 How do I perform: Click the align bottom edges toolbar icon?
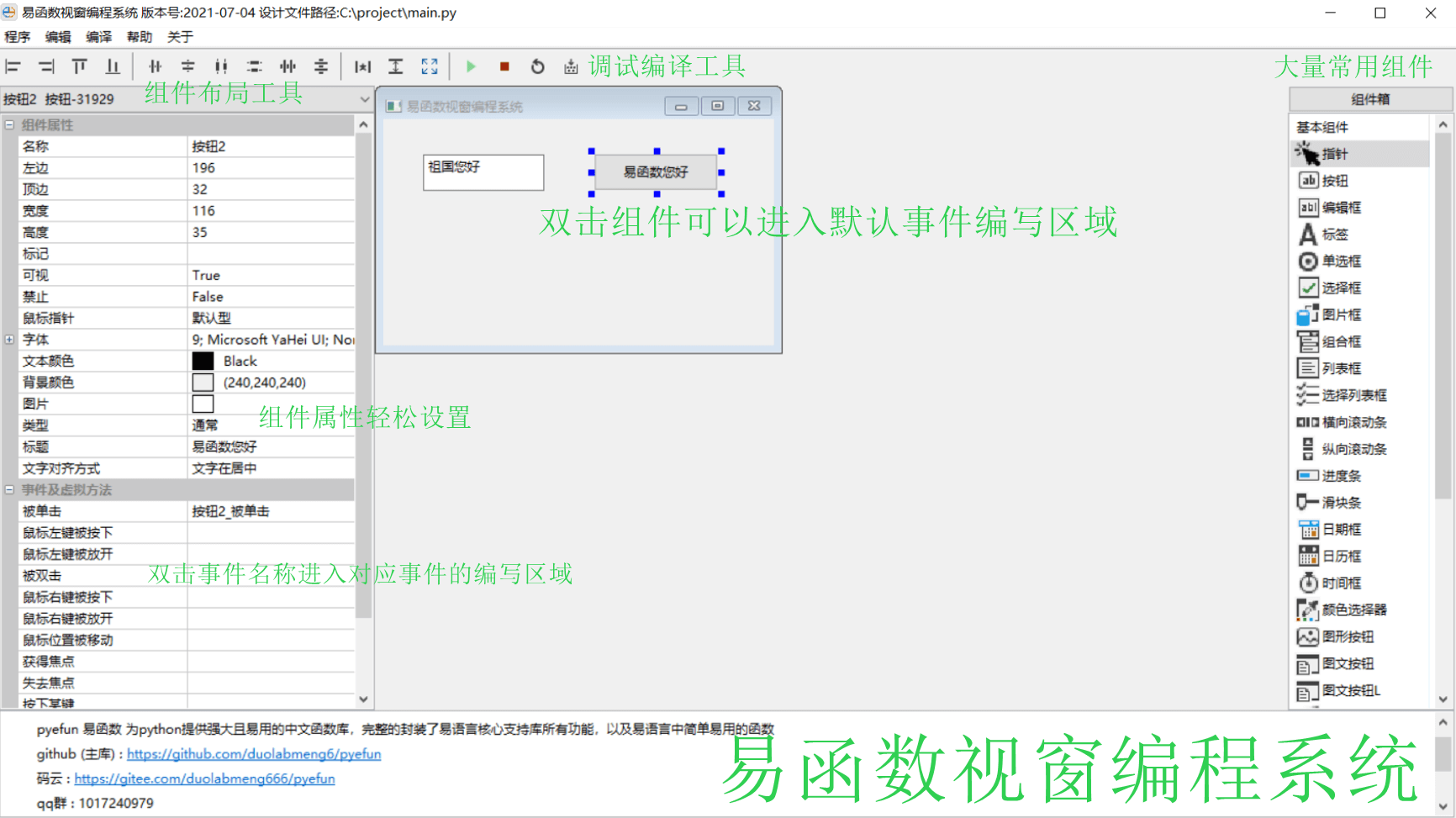click(x=113, y=66)
